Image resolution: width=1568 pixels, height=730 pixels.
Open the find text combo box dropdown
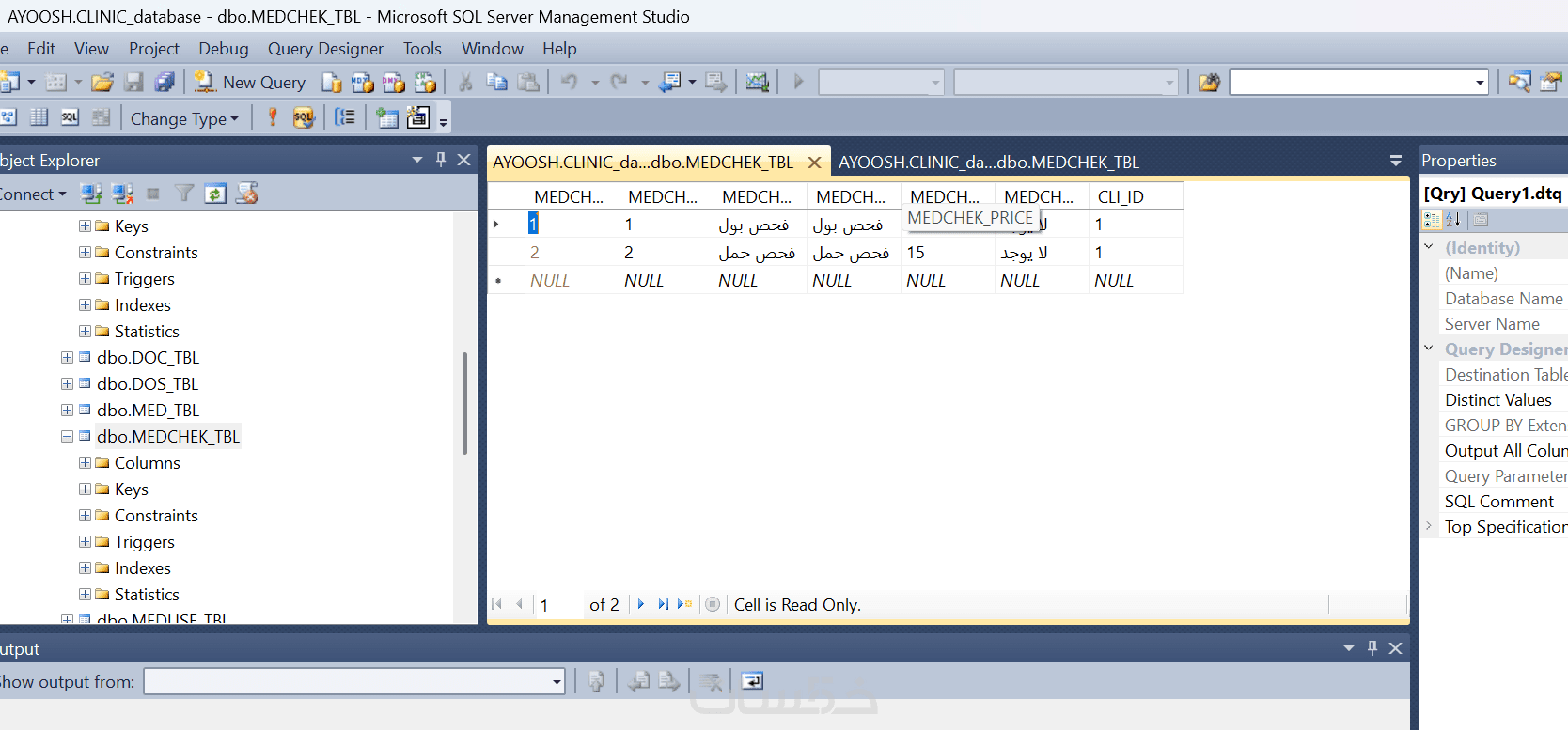1480,83
